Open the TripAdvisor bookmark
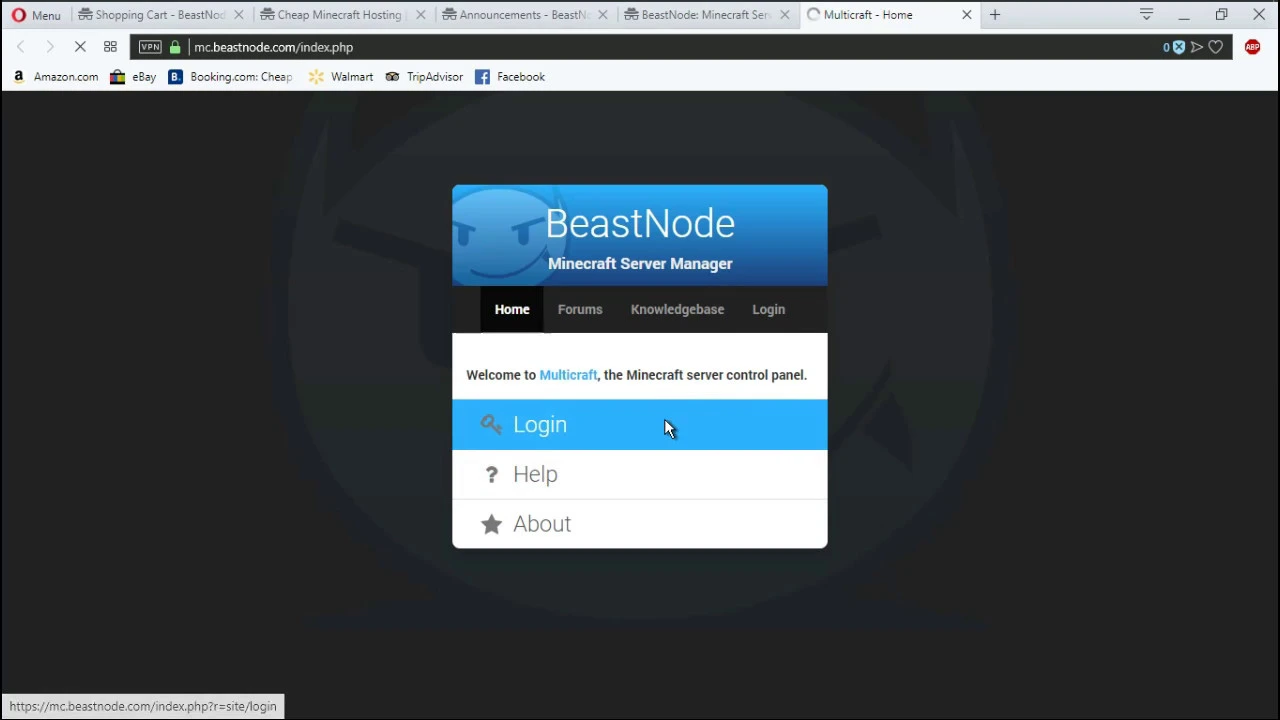1280x720 pixels. click(424, 77)
